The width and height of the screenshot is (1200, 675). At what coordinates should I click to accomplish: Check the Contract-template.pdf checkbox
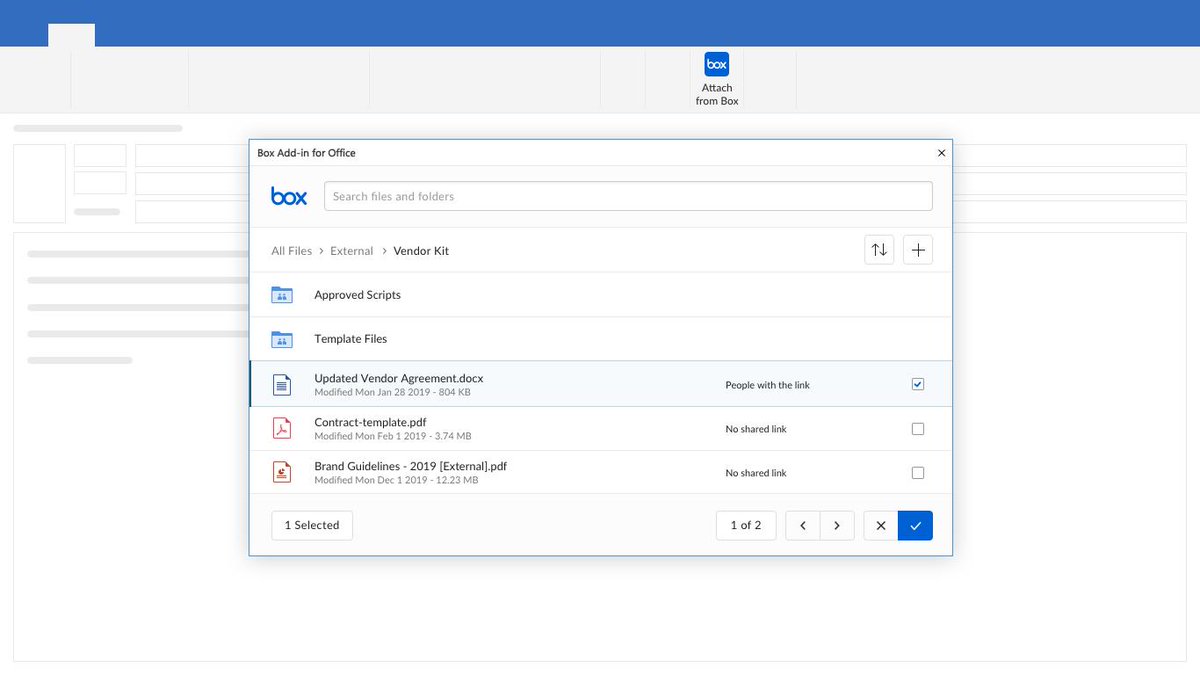(x=918, y=429)
